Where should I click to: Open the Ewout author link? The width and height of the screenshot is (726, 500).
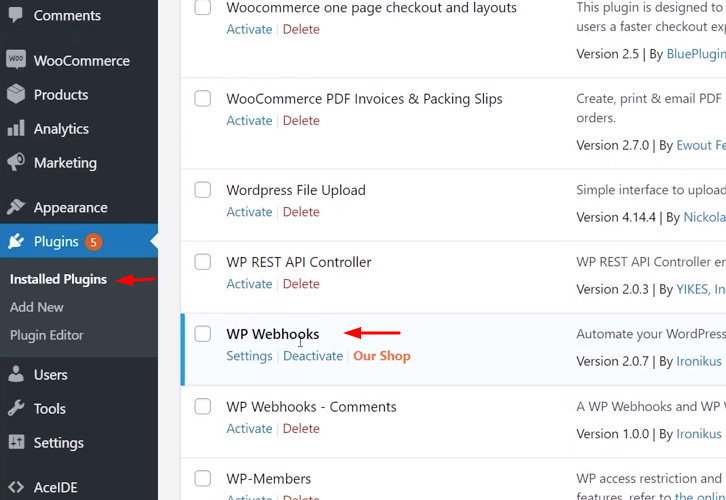701,145
